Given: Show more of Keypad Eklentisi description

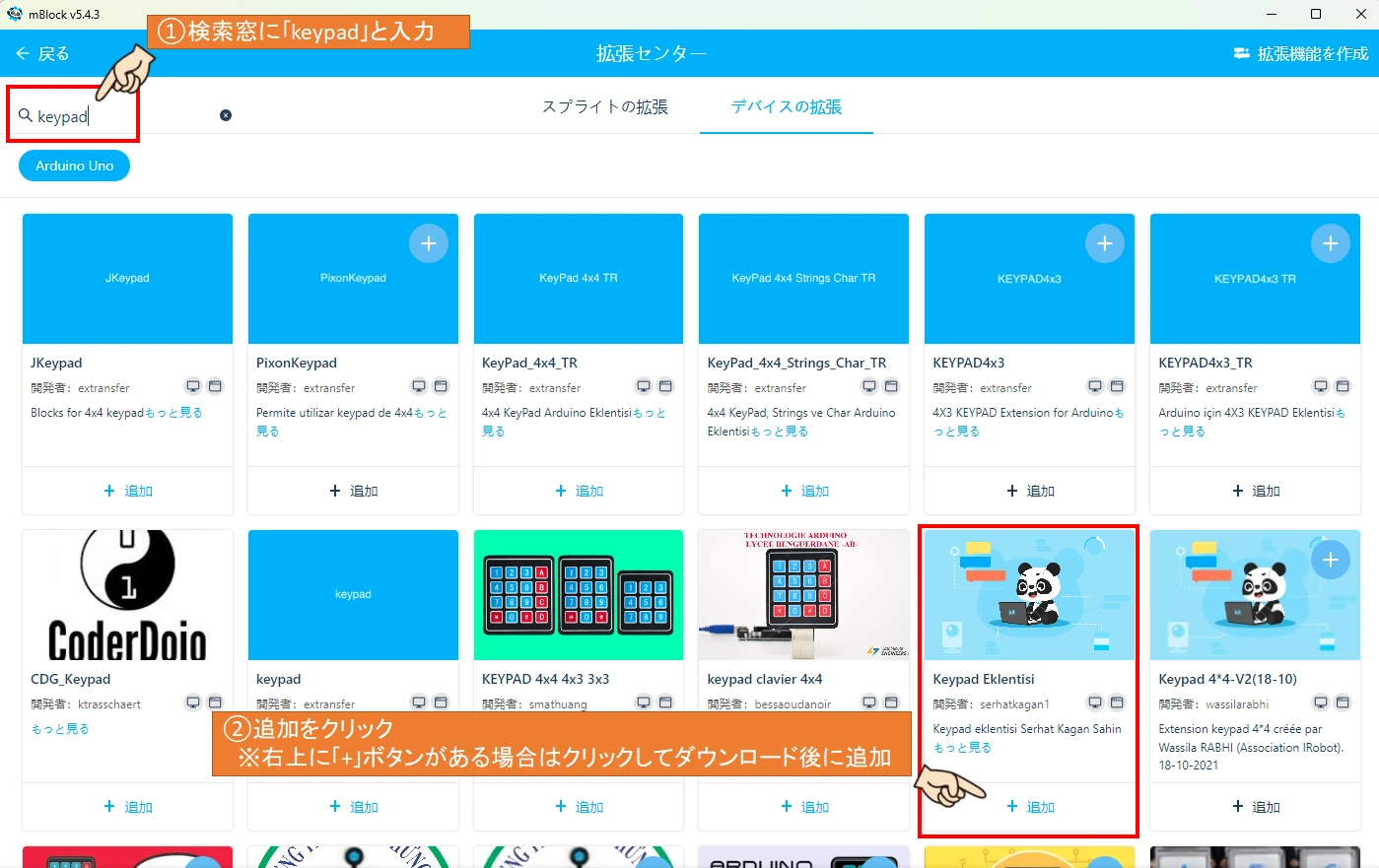Looking at the screenshot, I should (962, 748).
